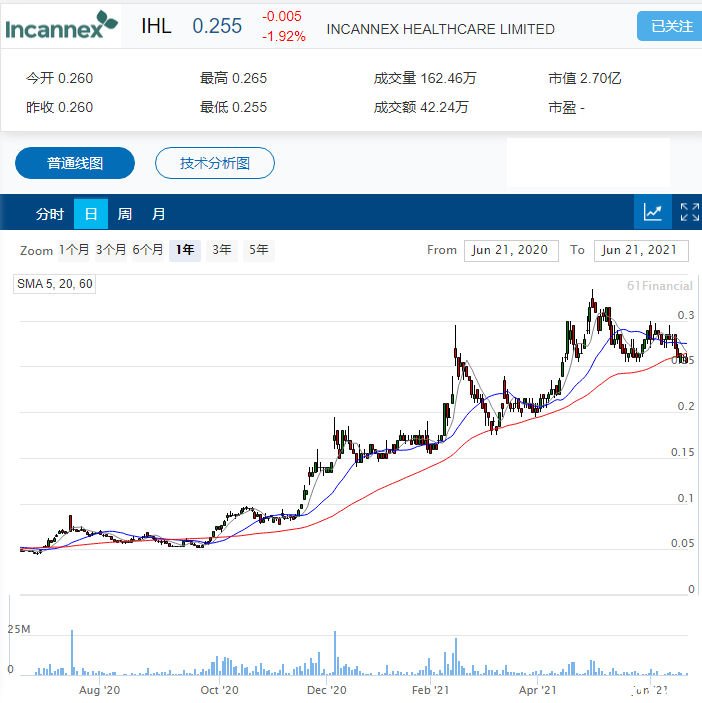Edit the To date field
The image size is (702, 703).
pos(641,250)
